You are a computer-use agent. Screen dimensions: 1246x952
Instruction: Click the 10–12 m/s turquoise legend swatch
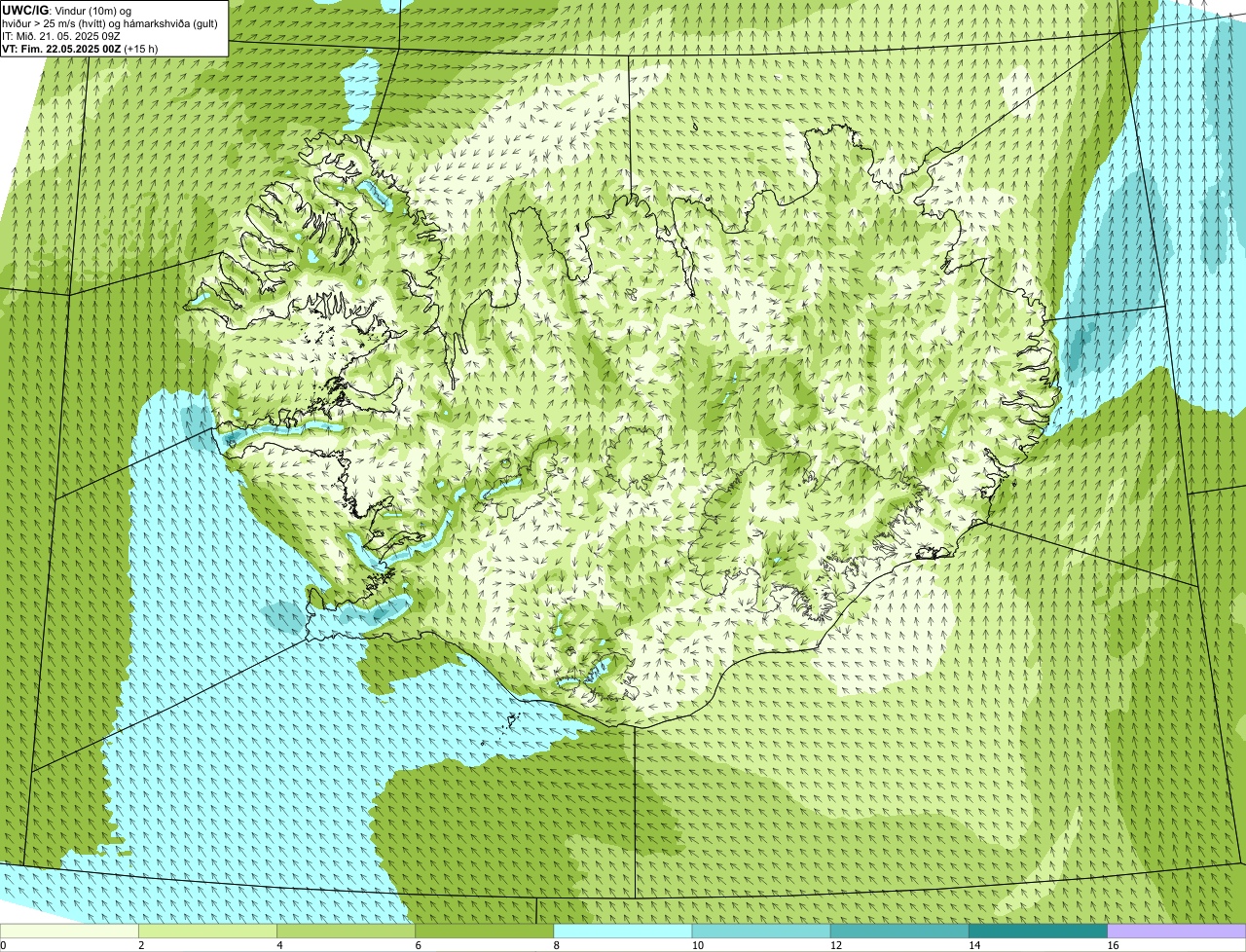click(x=761, y=932)
